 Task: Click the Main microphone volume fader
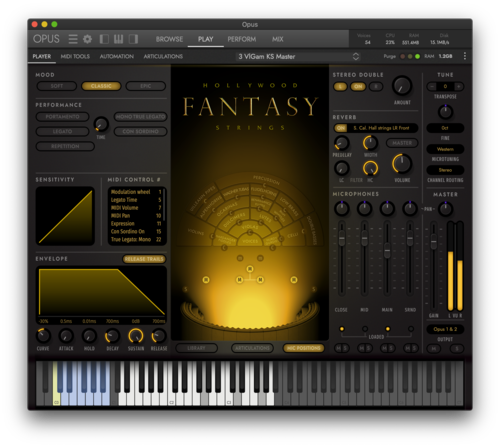click(x=387, y=251)
